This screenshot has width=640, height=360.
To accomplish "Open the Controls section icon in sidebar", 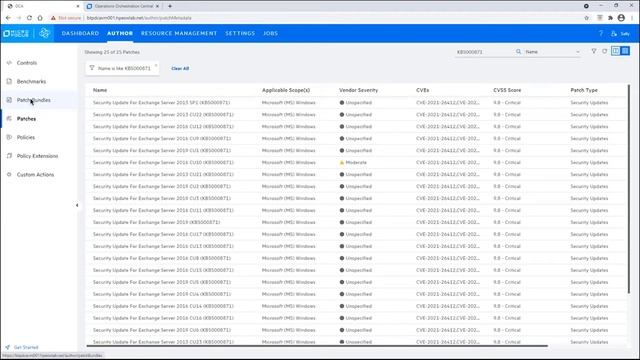I will pos(9,63).
